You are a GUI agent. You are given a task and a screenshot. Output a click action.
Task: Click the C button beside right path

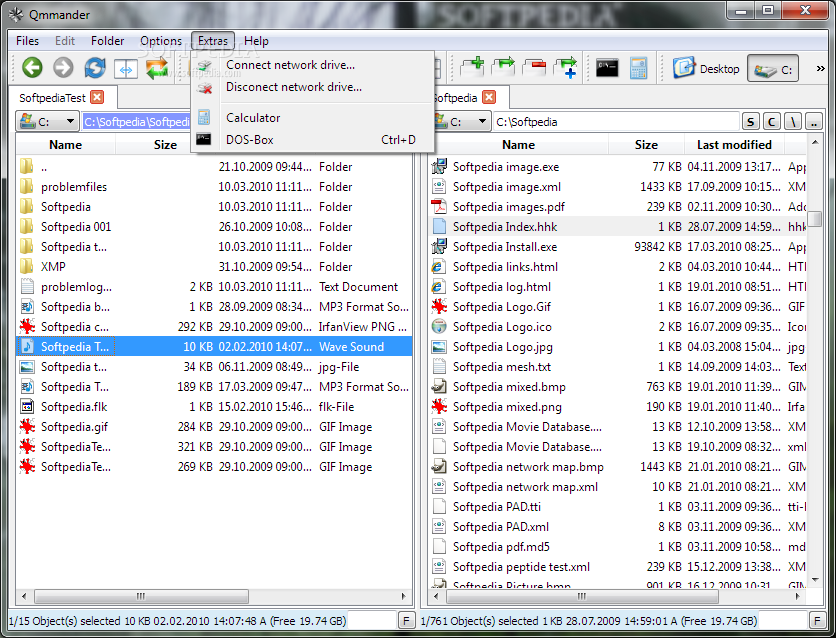click(771, 122)
